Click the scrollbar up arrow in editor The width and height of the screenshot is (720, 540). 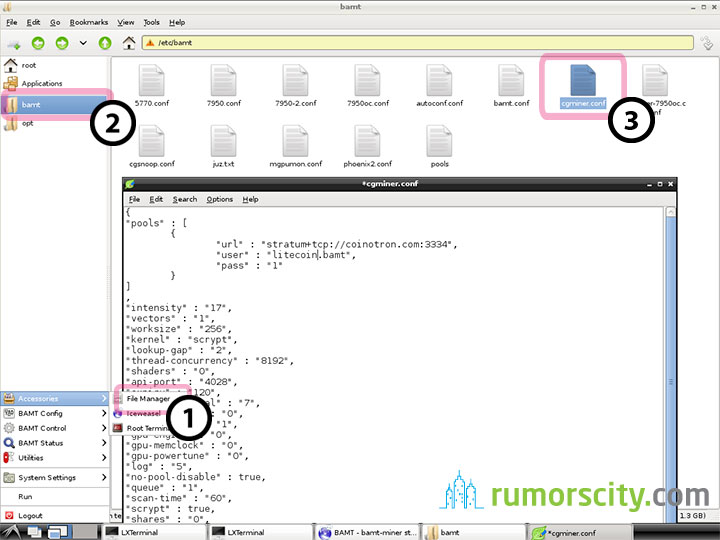tap(670, 212)
